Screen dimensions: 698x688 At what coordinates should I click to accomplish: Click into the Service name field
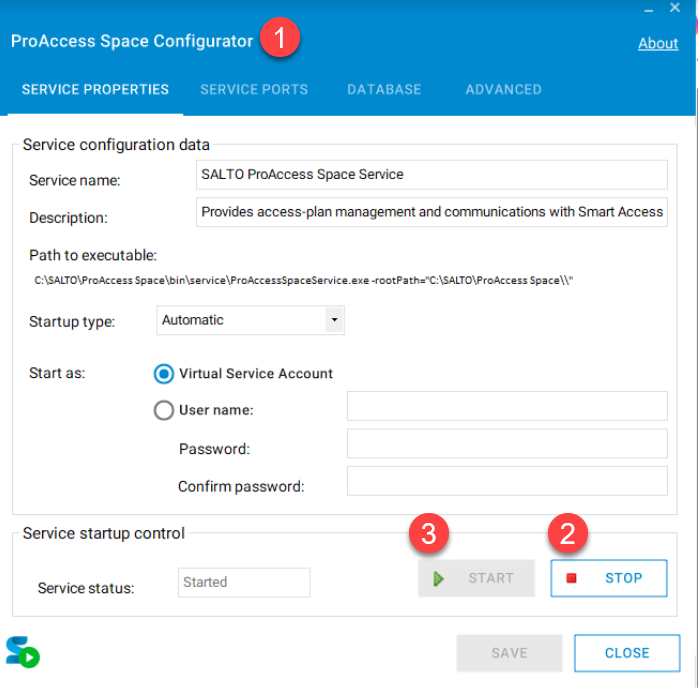click(x=432, y=175)
